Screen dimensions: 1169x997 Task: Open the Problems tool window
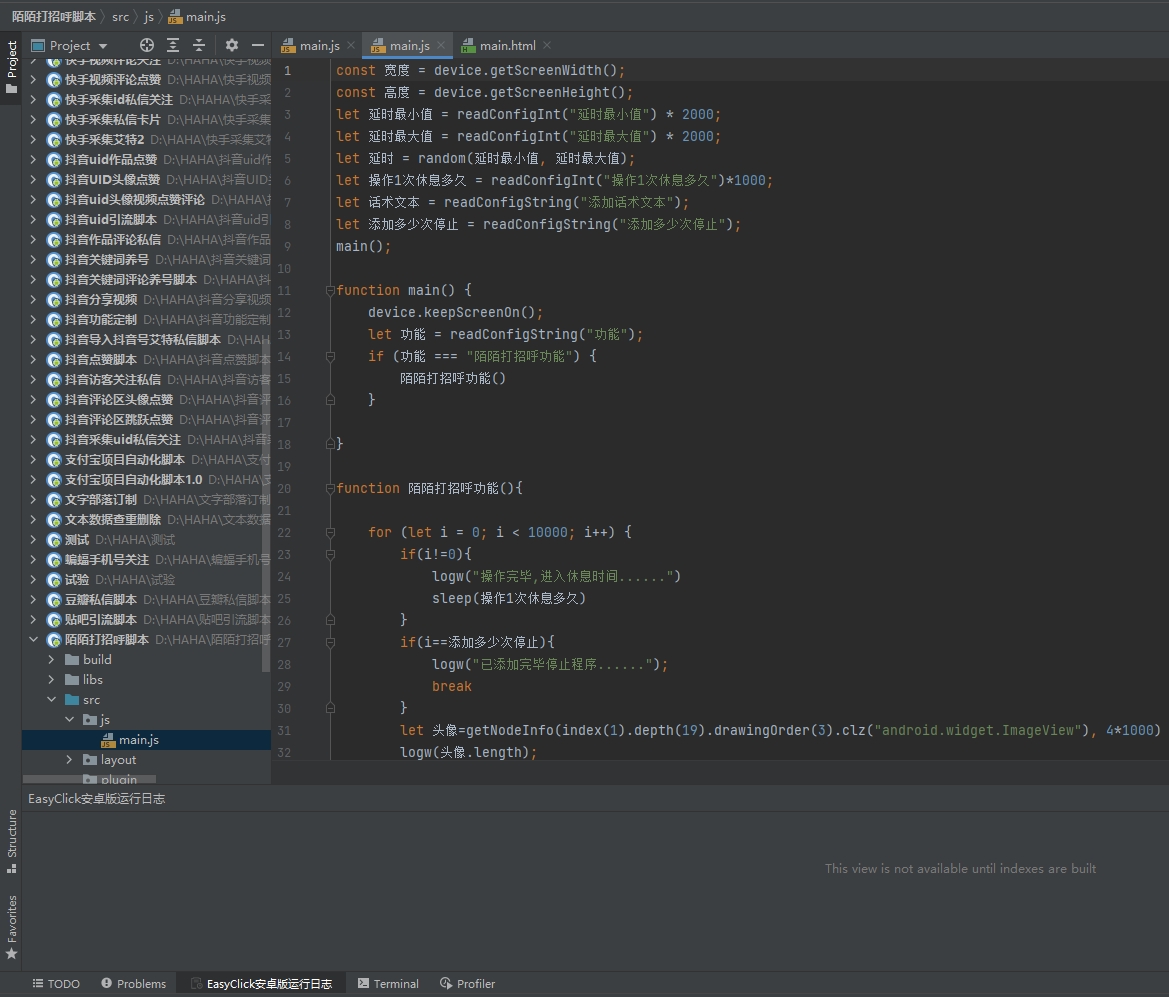[x=133, y=984]
